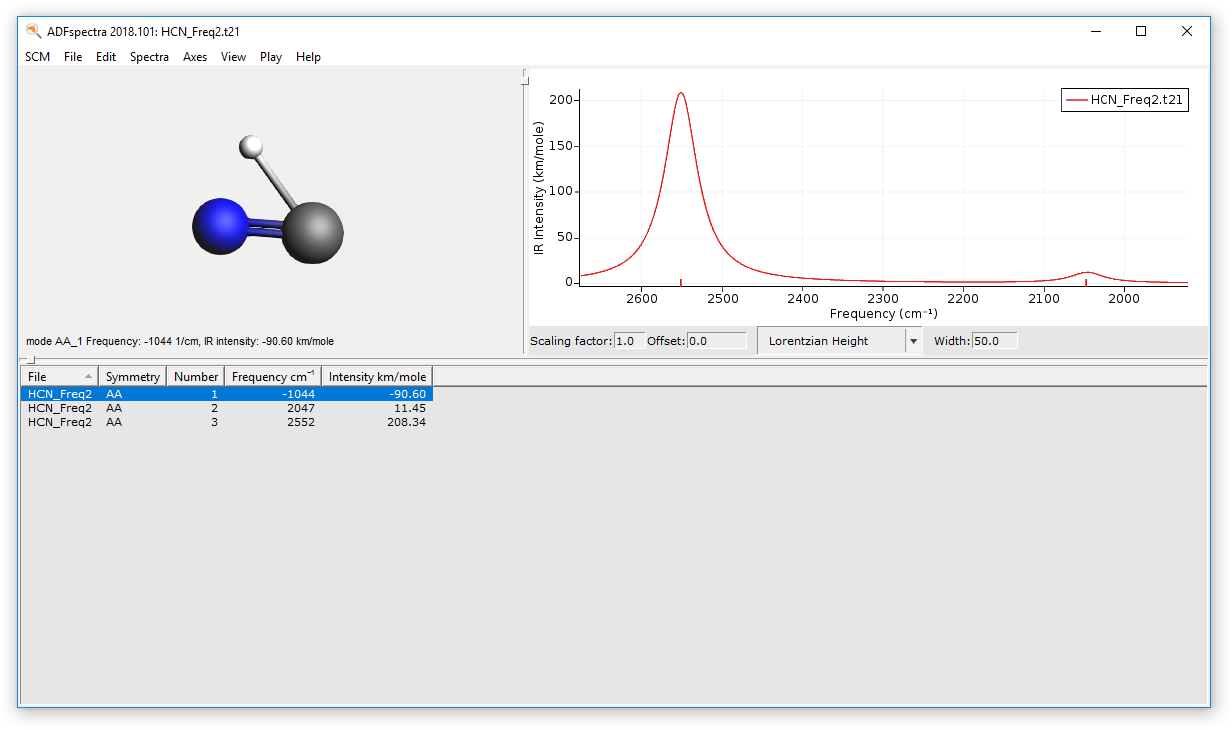Click the intensity value -90.60
This screenshot has width=1232, height=730.
[x=407, y=394]
